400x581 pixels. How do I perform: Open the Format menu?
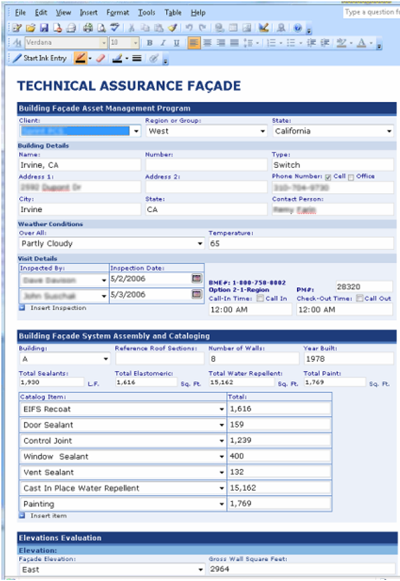click(x=118, y=13)
